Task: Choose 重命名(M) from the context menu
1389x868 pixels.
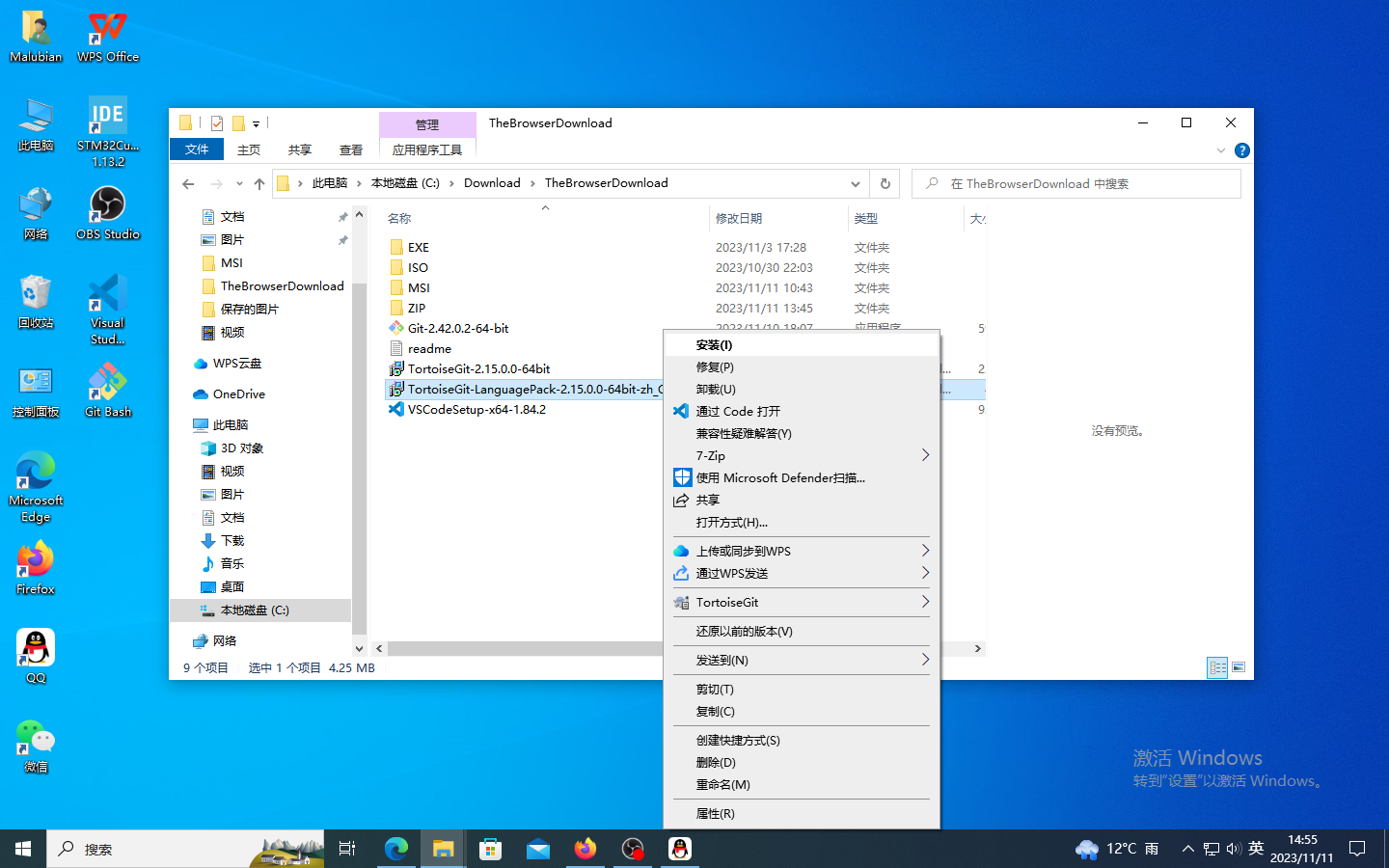Action: (x=802, y=785)
